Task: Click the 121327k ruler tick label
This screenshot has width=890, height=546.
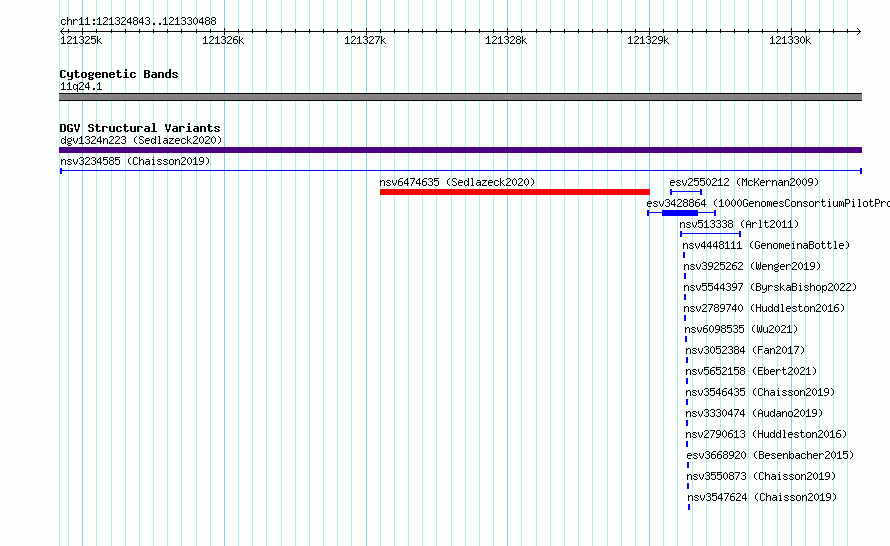Action: click(365, 40)
